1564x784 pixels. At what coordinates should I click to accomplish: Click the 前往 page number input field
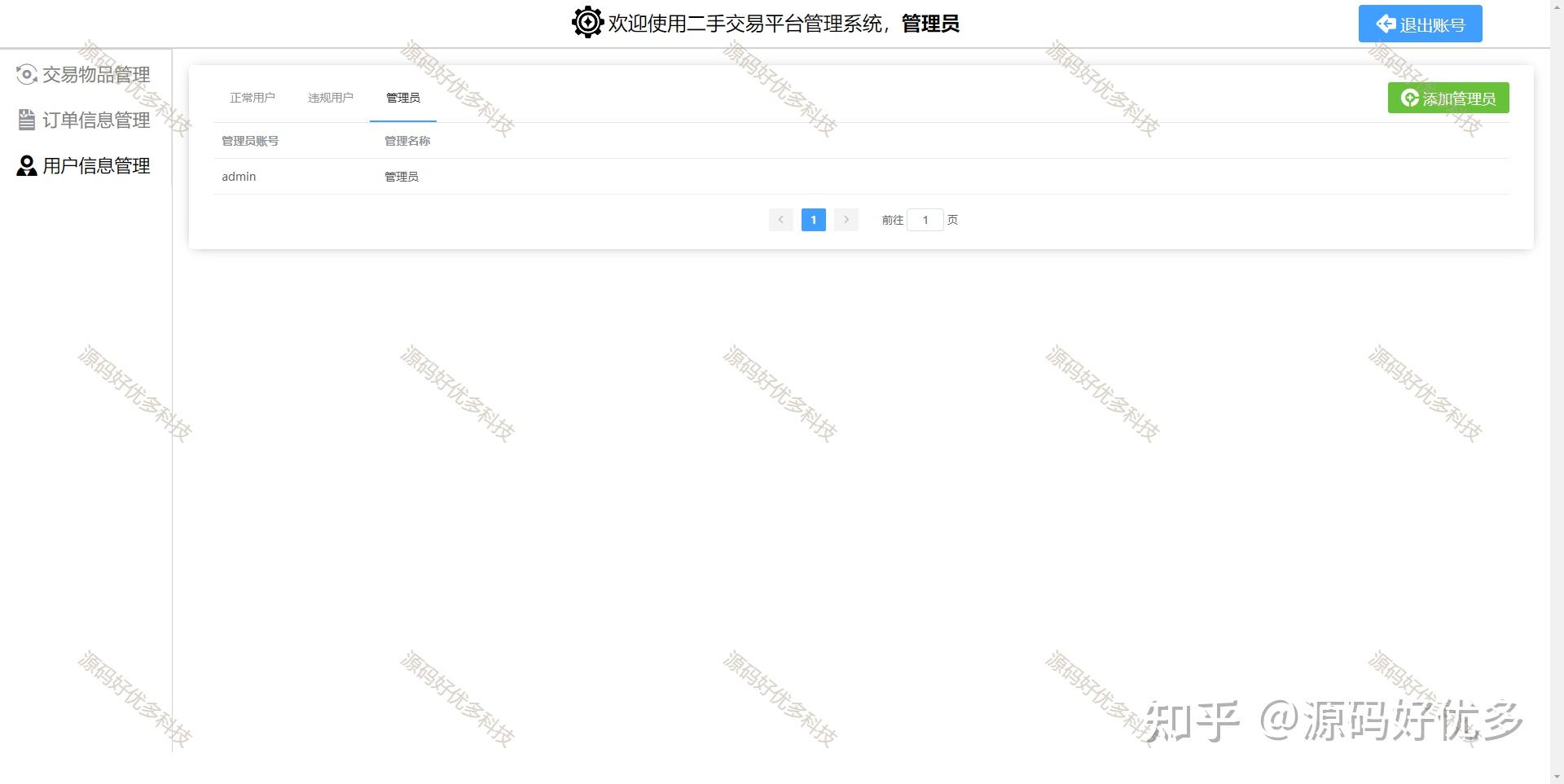pos(925,220)
